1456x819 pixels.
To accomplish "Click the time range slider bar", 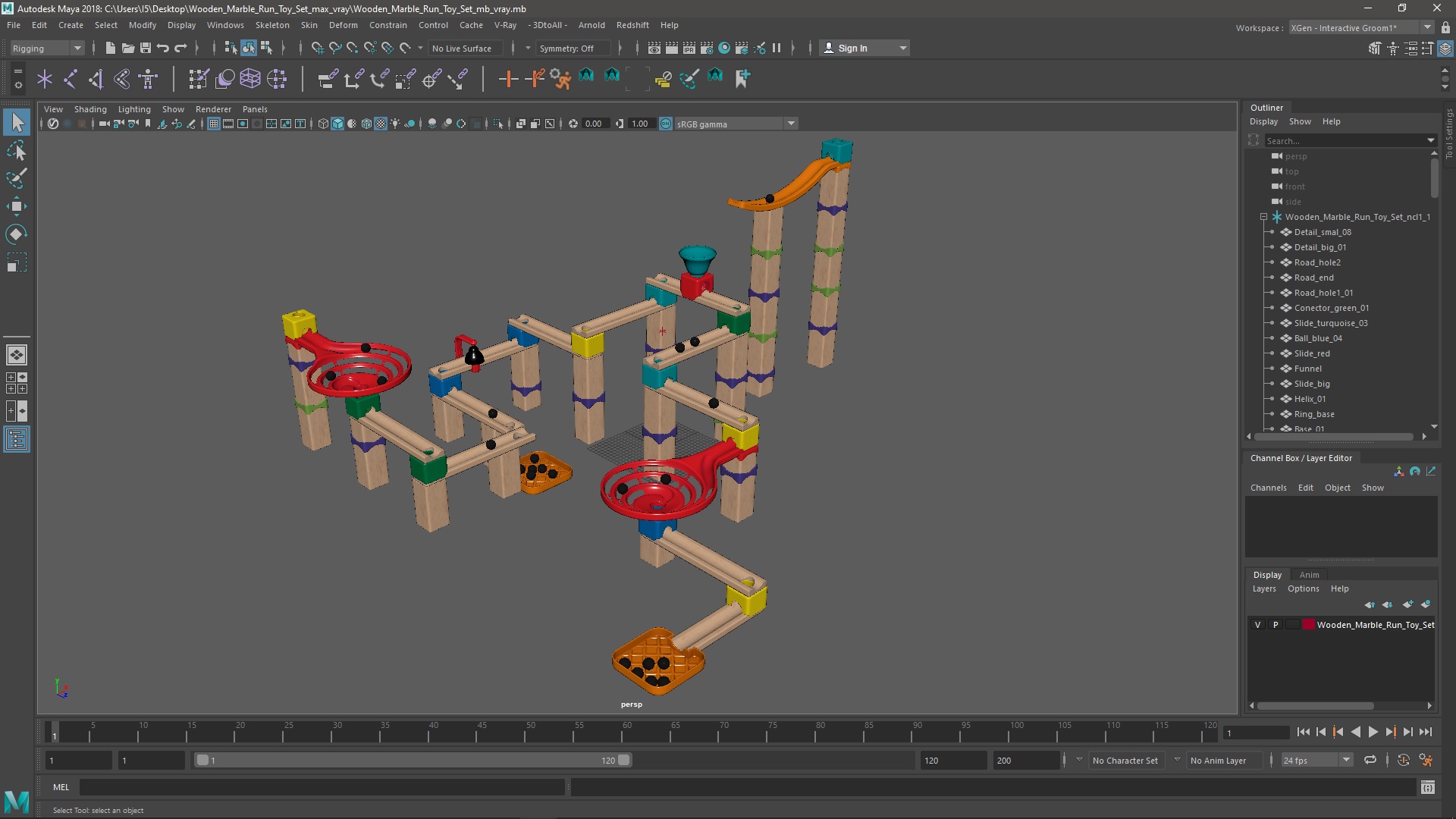I will click(x=413, y=760).
